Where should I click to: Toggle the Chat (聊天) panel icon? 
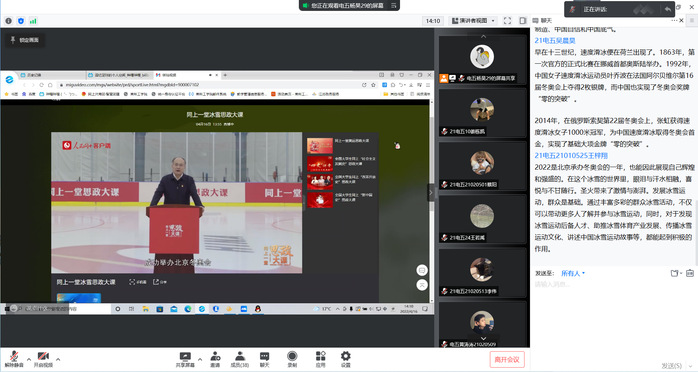pyautogui.click(x=264, y=359)
